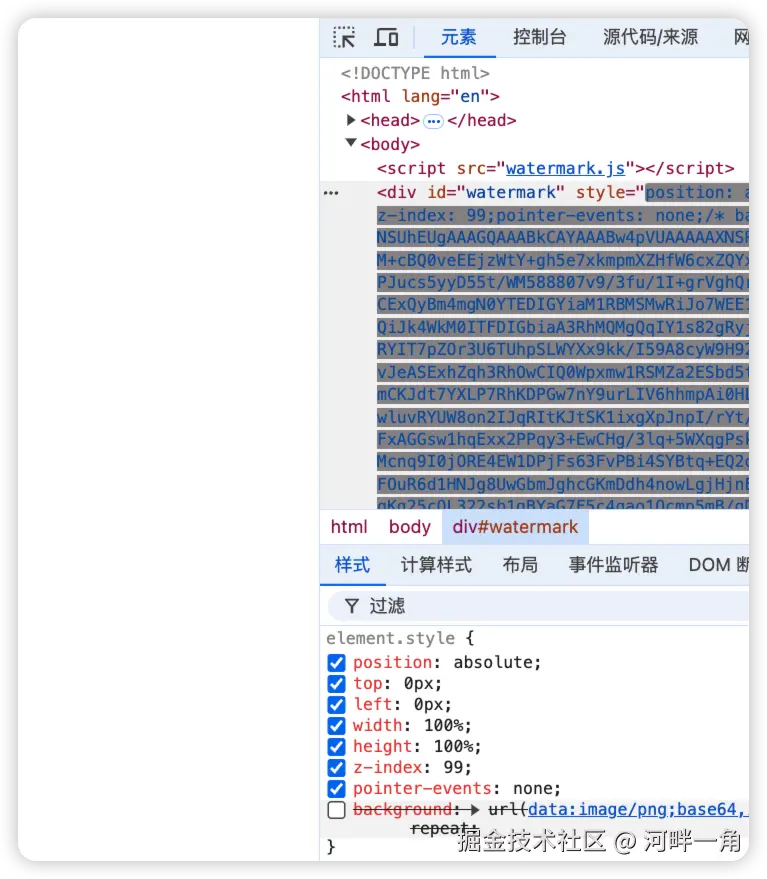Open the 样式 styles pane tab

click(352, 565)
